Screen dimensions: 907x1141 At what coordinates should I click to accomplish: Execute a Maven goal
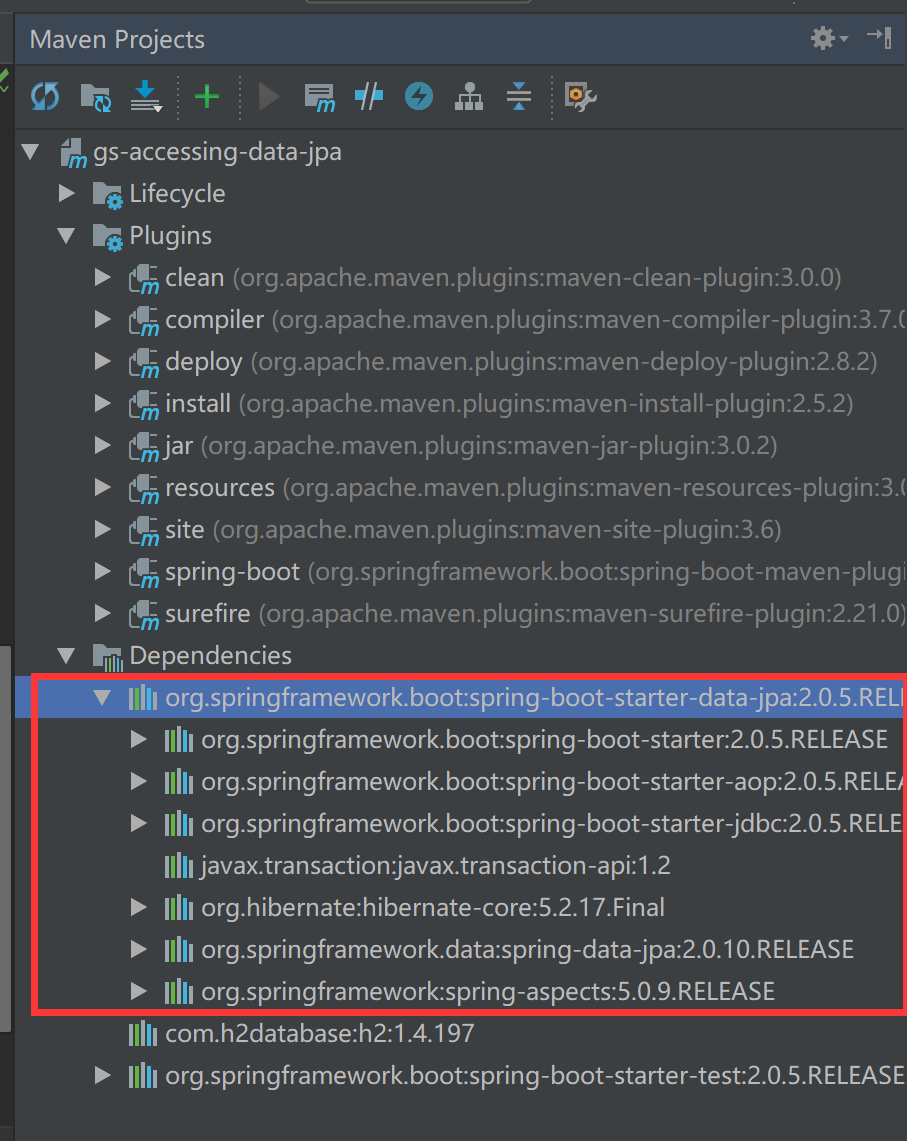pyautogui.click(x=320, y=97)
